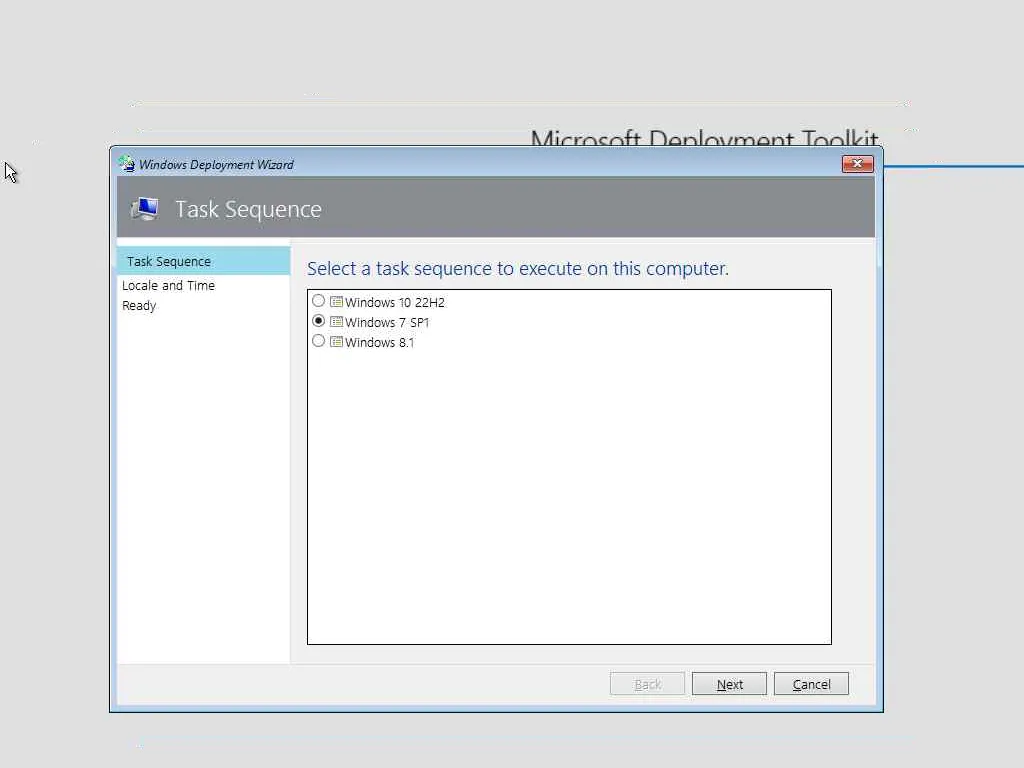Open the Task Sequence step in the sidebar
The width and height of the screenshot is (1024, 768).
[x=203, y=261]
